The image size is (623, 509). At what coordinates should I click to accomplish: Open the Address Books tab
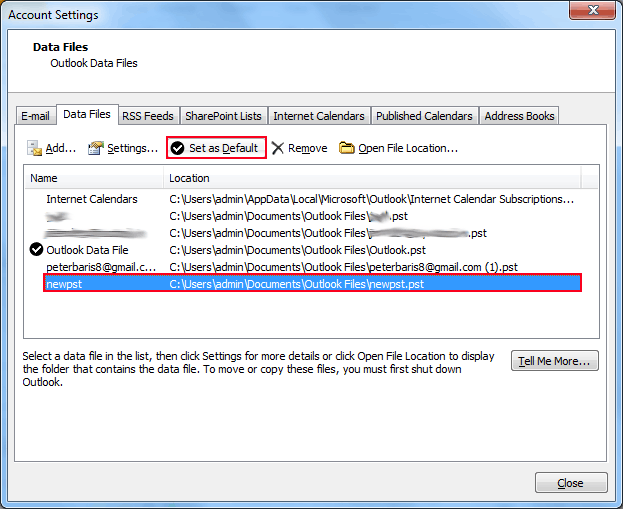(519, 116)
